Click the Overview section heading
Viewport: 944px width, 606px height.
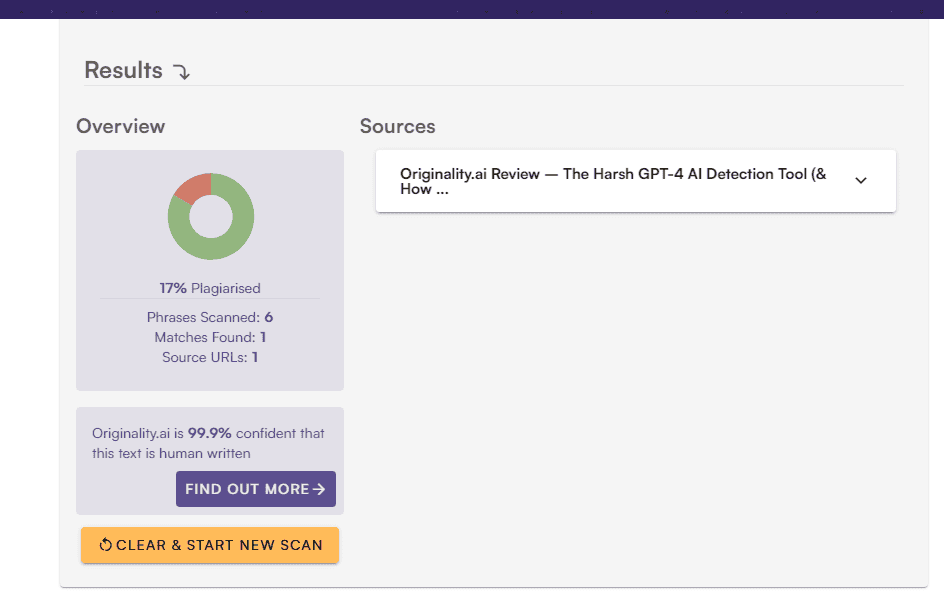coord(121,126)
